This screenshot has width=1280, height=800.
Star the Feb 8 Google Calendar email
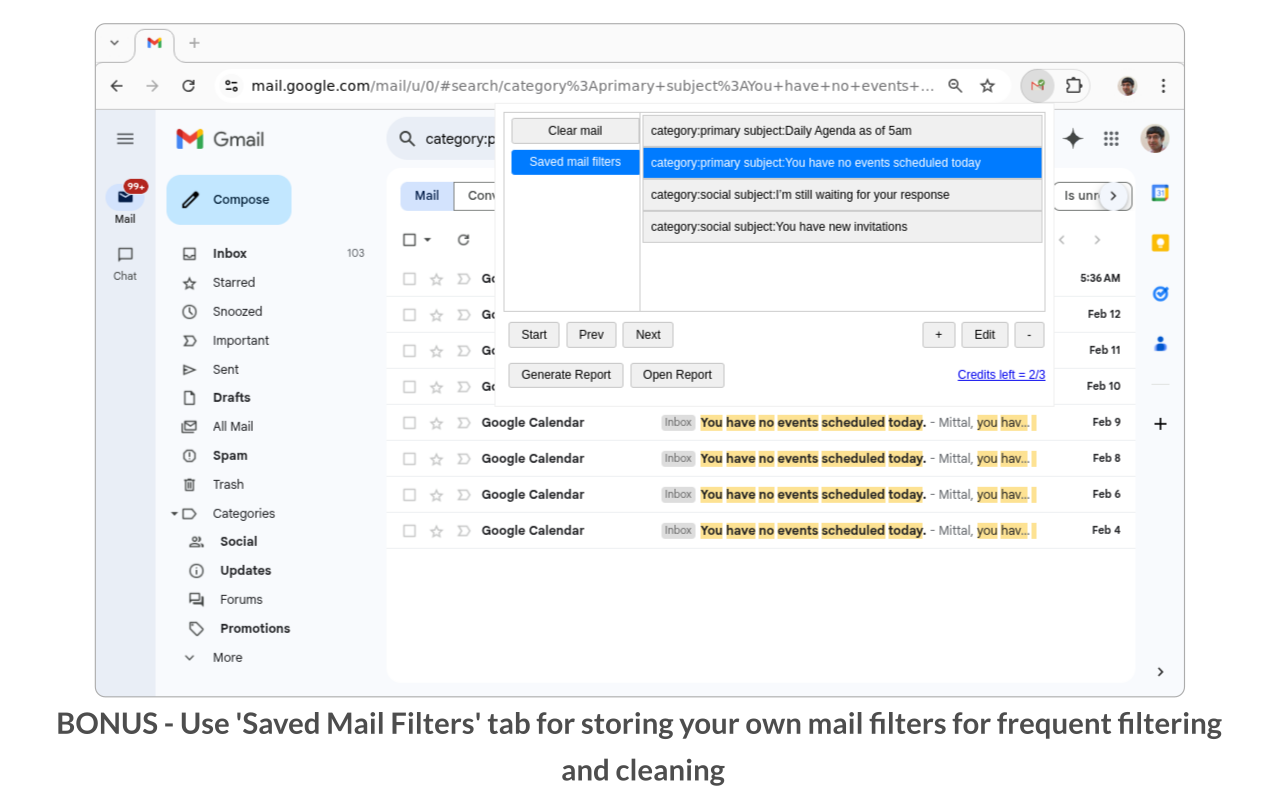tap(436, 459)
